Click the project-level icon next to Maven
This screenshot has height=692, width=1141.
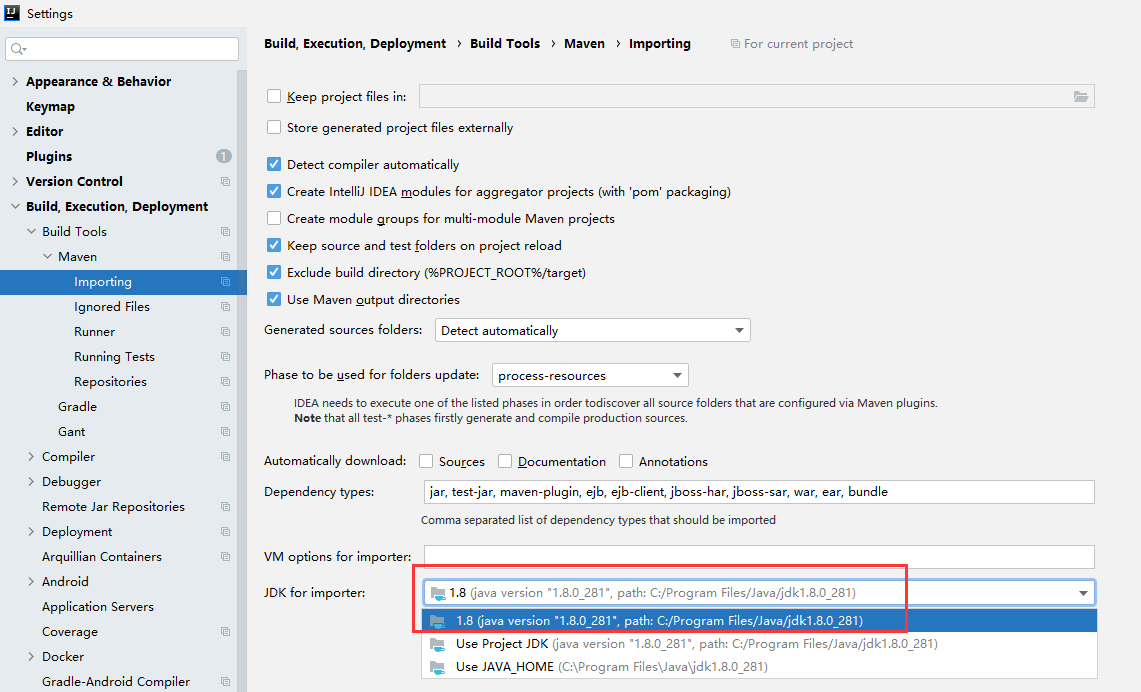point(226,257)
